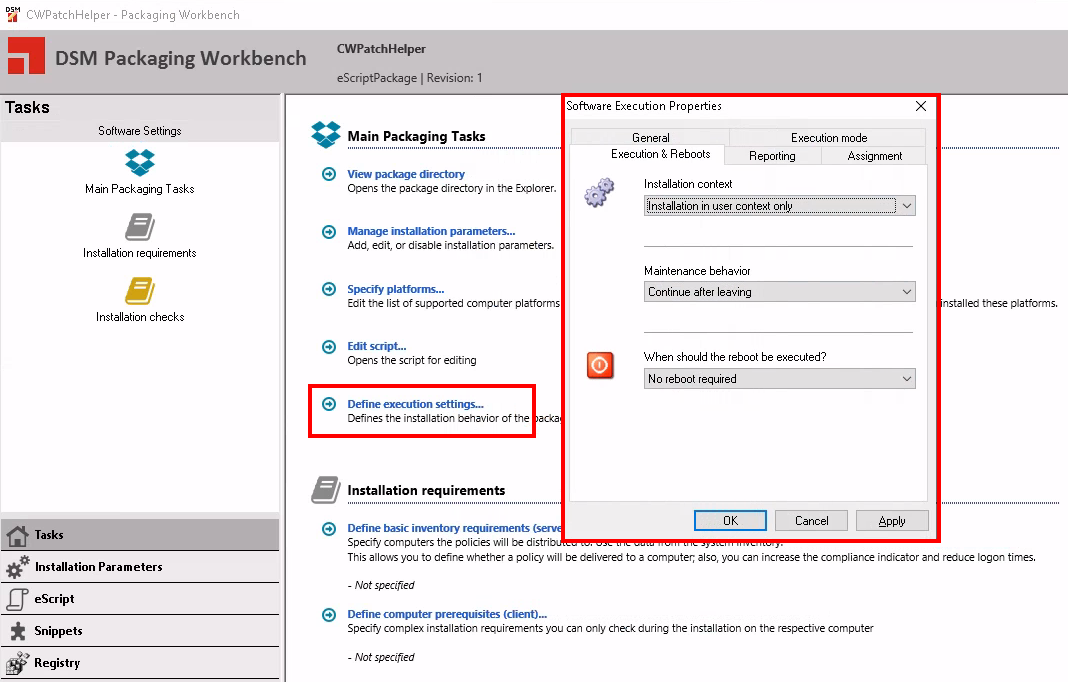Click the red reboot power icon in dialog
Image resolution: width=1068 pixels, height=682 pixels.
coord(600,365)
